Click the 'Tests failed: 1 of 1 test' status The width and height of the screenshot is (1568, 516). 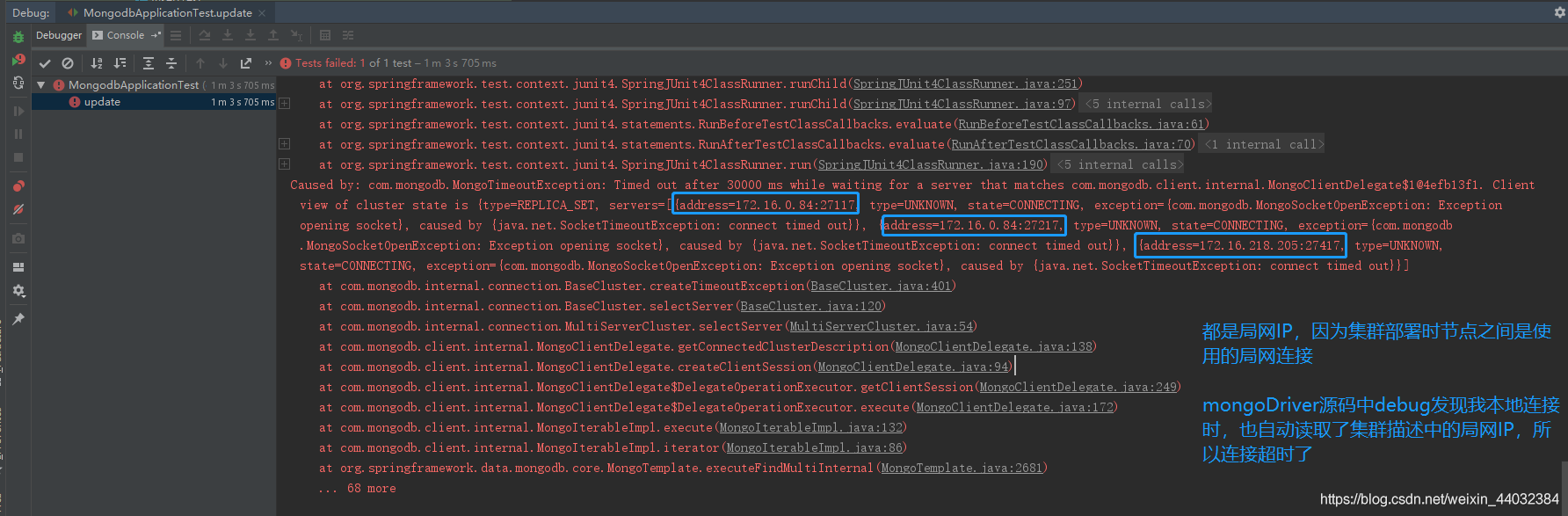(x=353, y=63)
